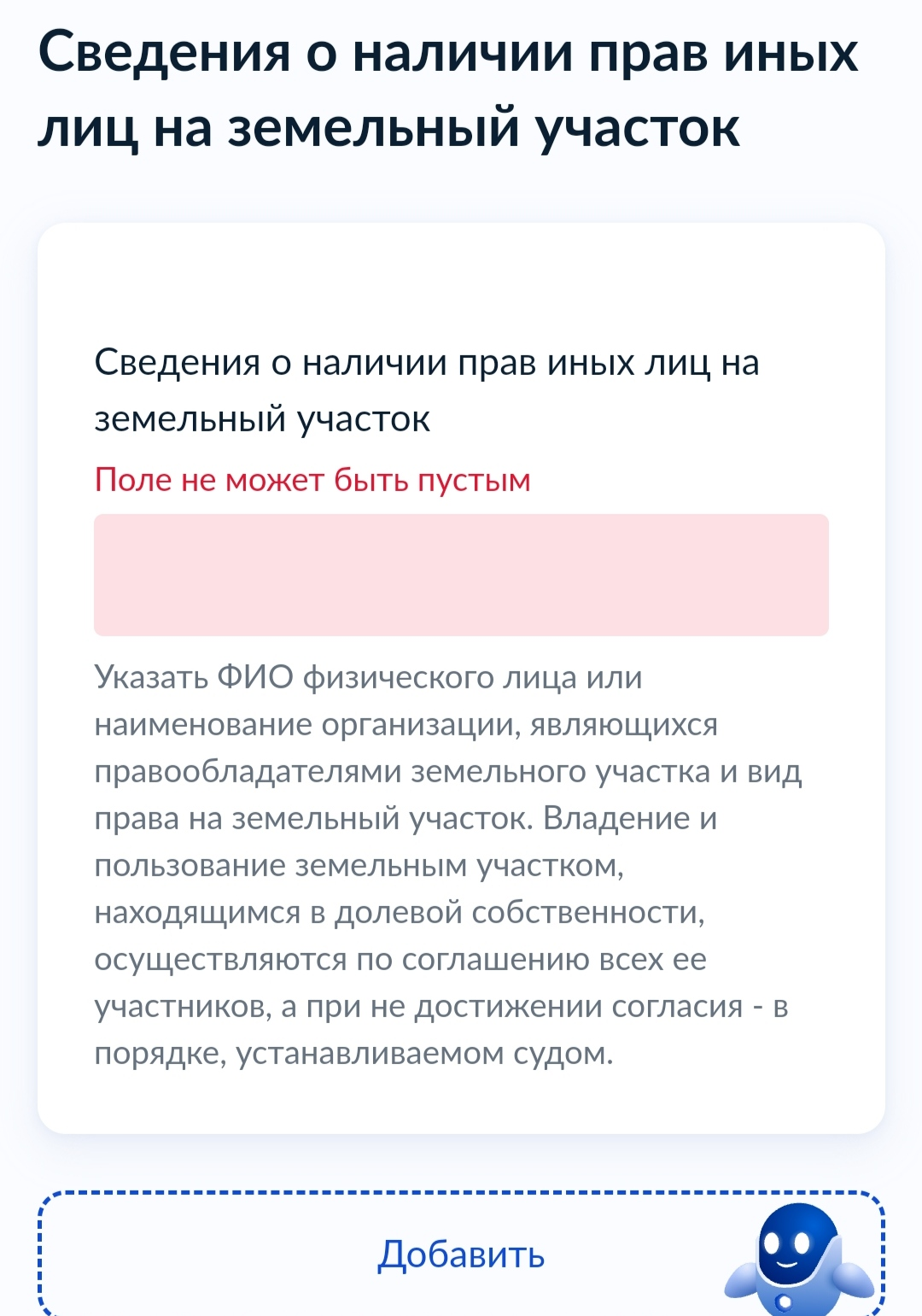
Task: Tap the hint line "осуществляются по соглашению"
Action: (400, 959)
